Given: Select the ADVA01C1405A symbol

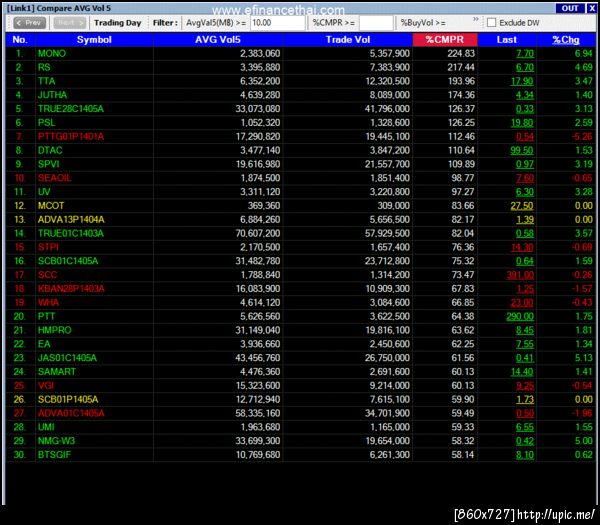Looking at the screenshot, I should [71, 413].
